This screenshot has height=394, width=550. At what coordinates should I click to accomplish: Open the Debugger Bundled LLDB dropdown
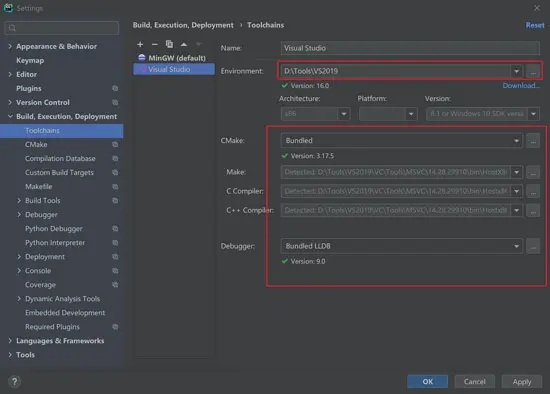coord(402,246)
